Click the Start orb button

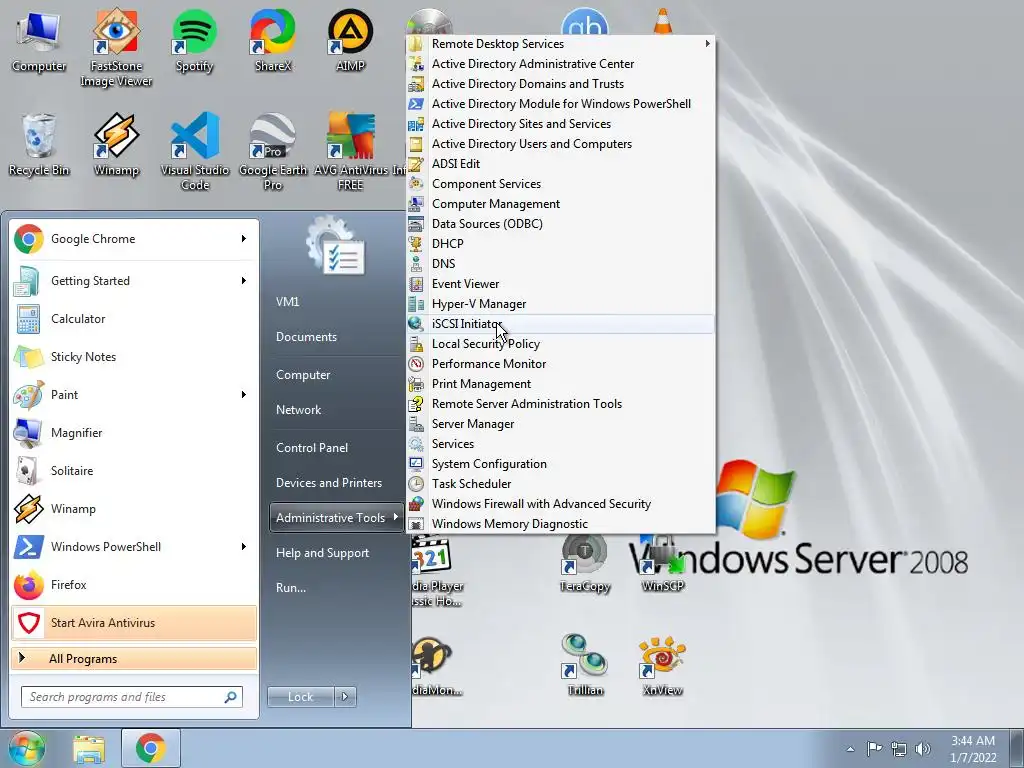coord(27,748)
